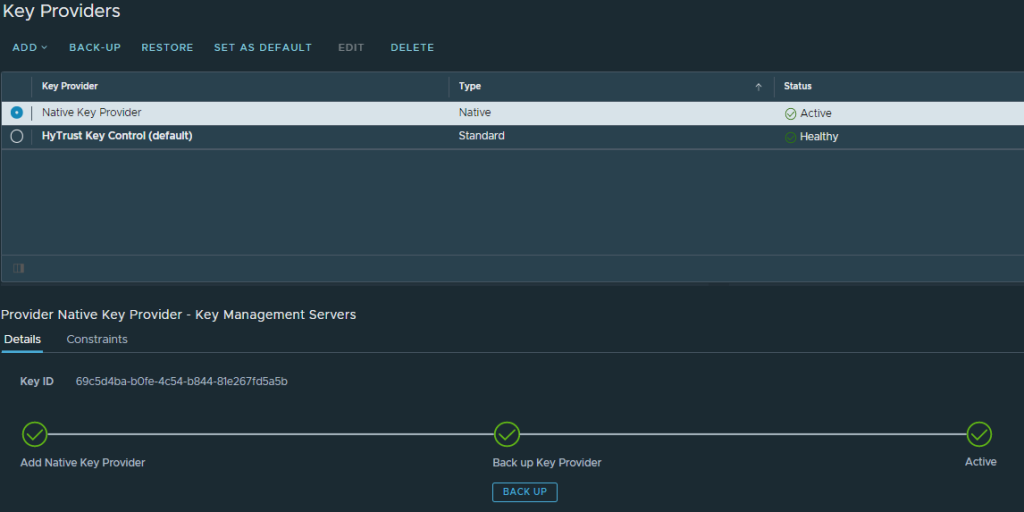Click BACK-UP in the top toolbar
This screenshot has height=512, width=1024.
click(95, 48)
